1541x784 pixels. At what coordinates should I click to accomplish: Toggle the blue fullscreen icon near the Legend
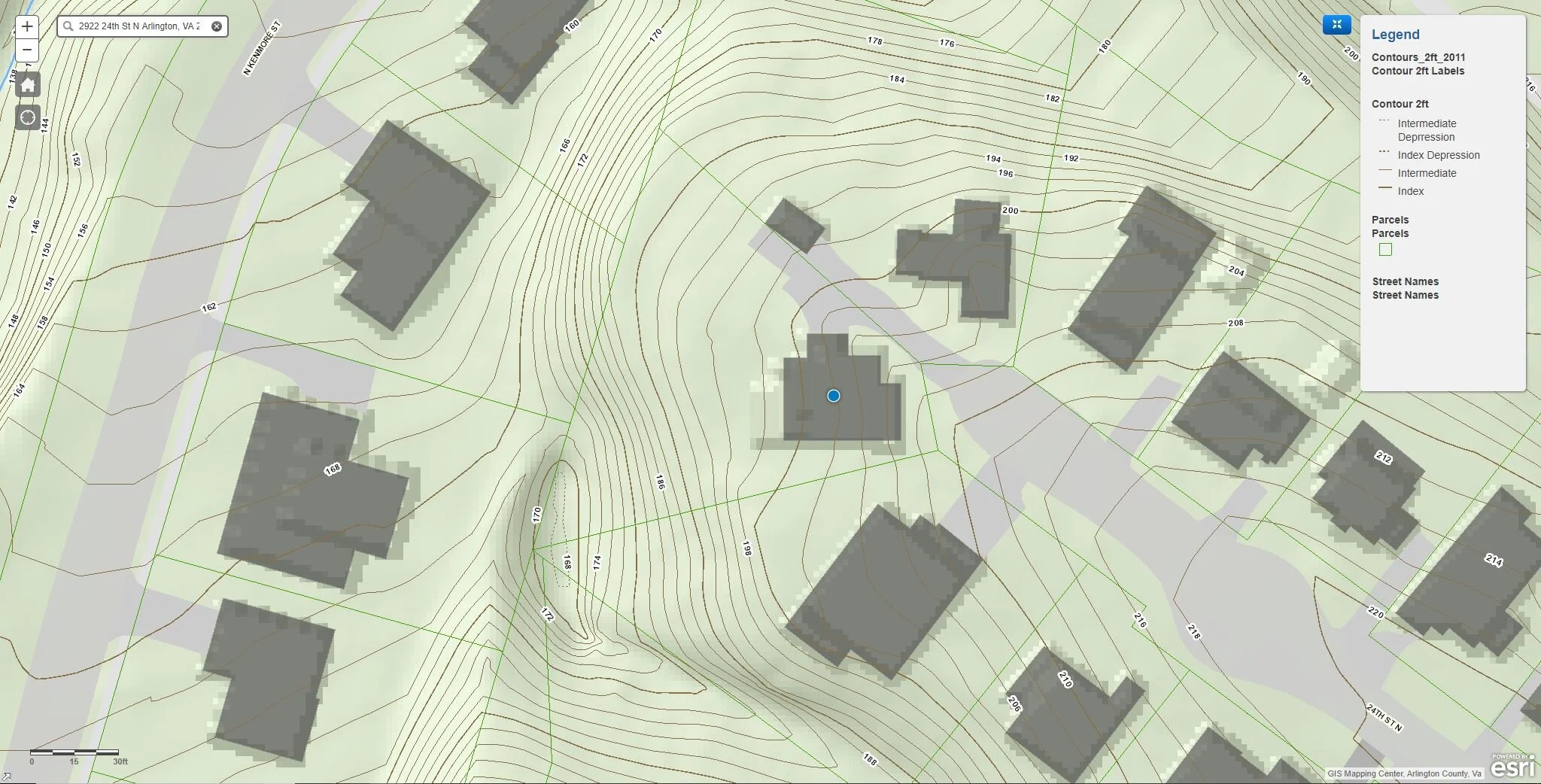[x=1336, y=24]
